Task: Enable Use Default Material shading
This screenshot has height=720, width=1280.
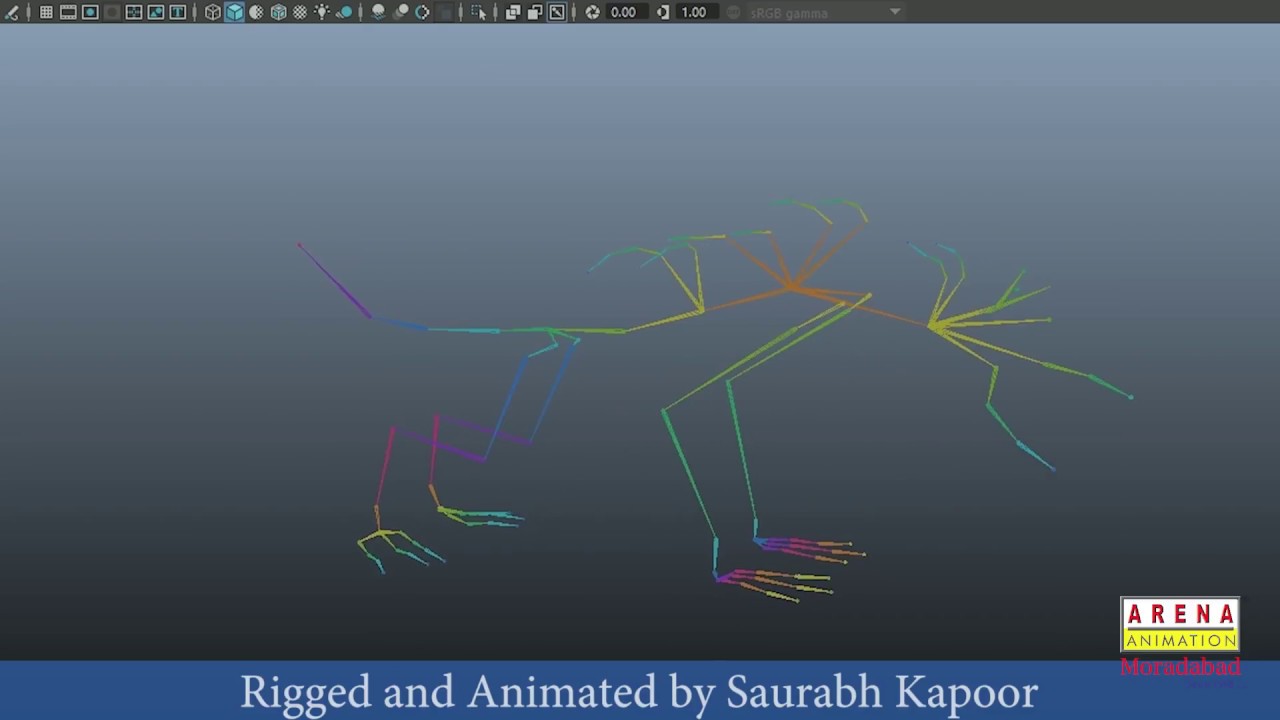Action: pyautogui.click(x=256, y=12)
